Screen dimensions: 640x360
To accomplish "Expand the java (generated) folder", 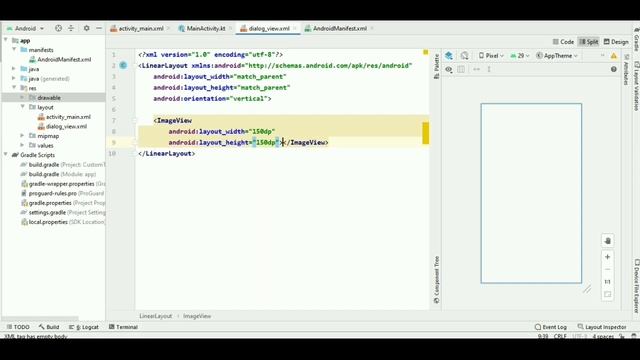I will pos(14,78).
